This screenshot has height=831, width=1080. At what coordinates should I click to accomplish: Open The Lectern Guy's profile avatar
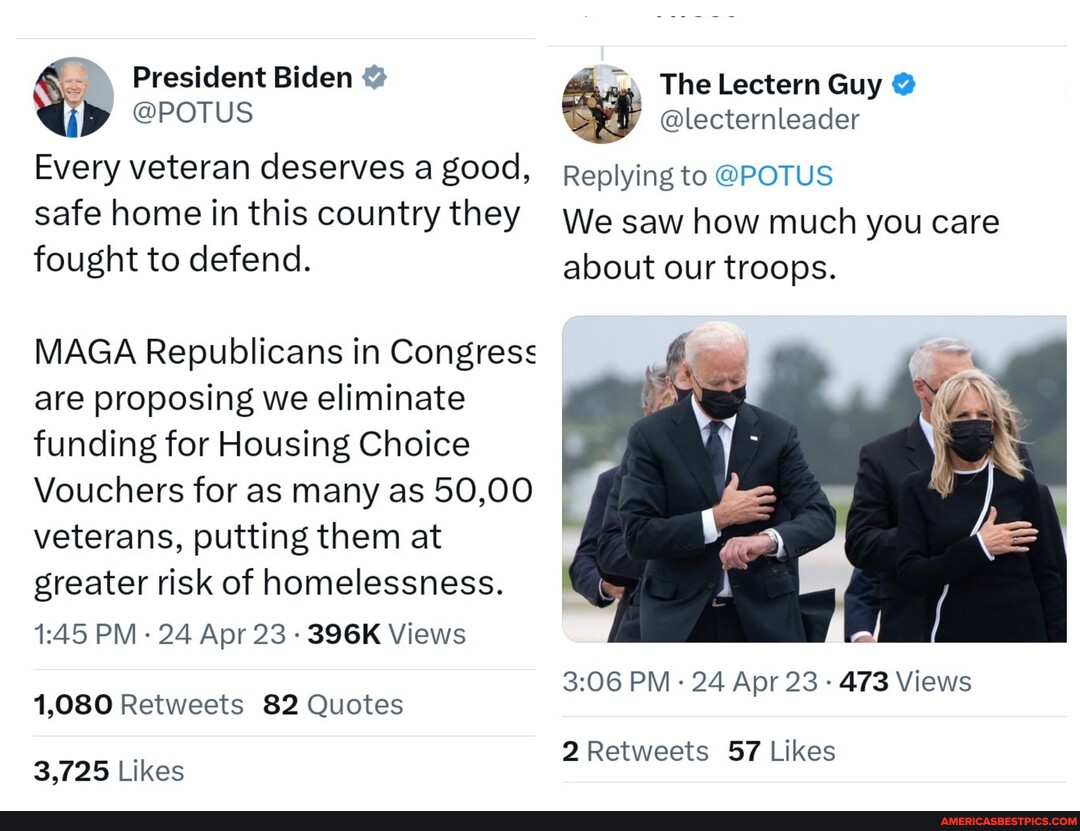(x=600, y=104)
